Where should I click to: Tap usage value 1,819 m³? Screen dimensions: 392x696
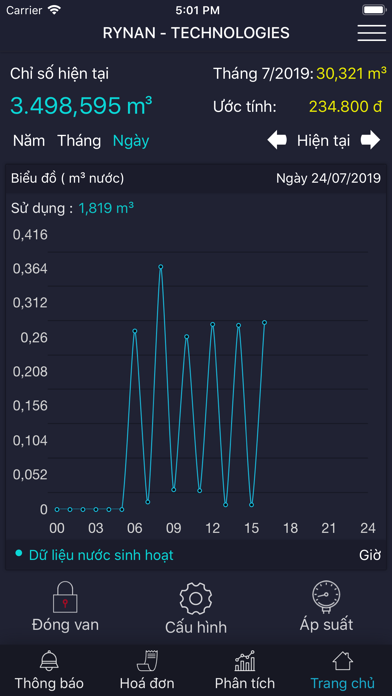(106, 208)
